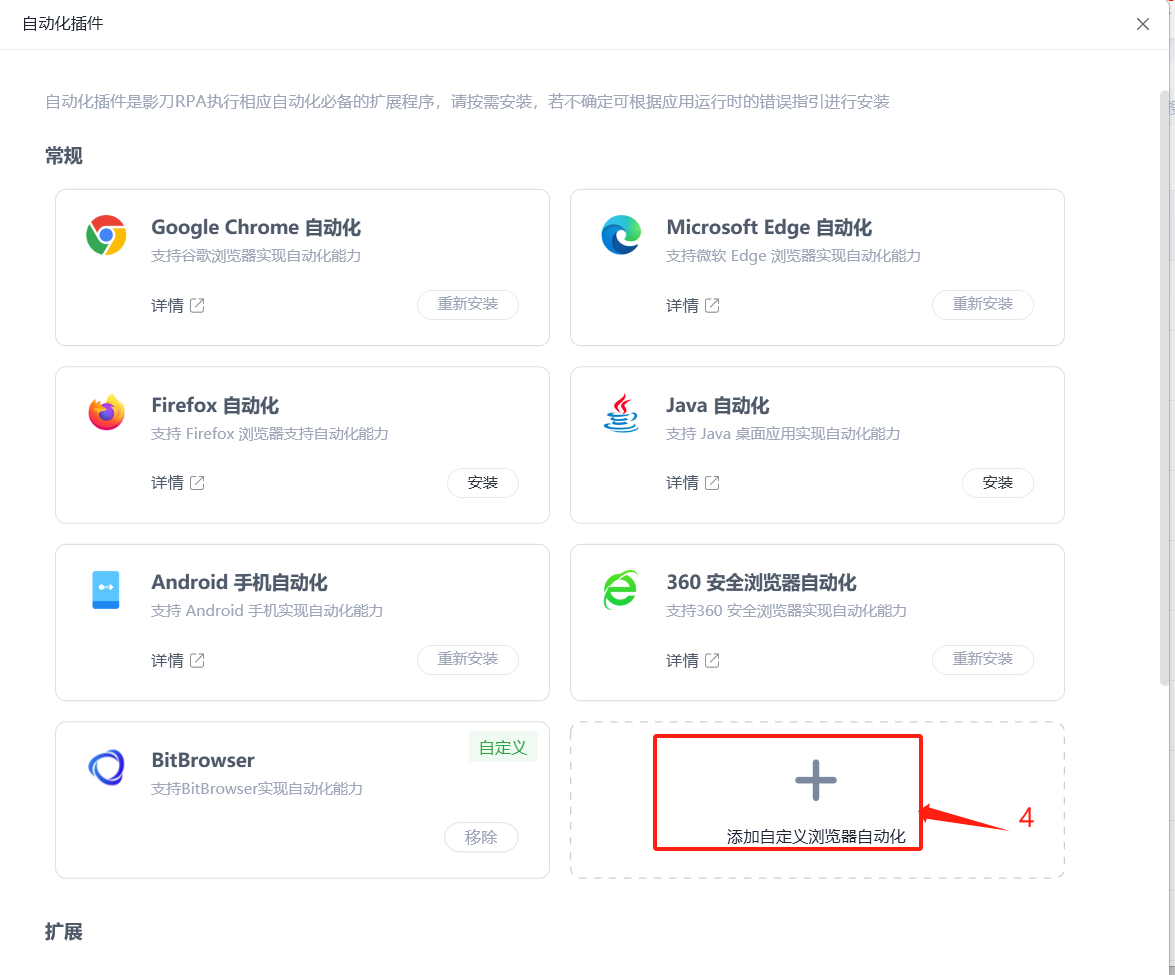Close the 自动化插件 dialog

(x=1142, y=24)
